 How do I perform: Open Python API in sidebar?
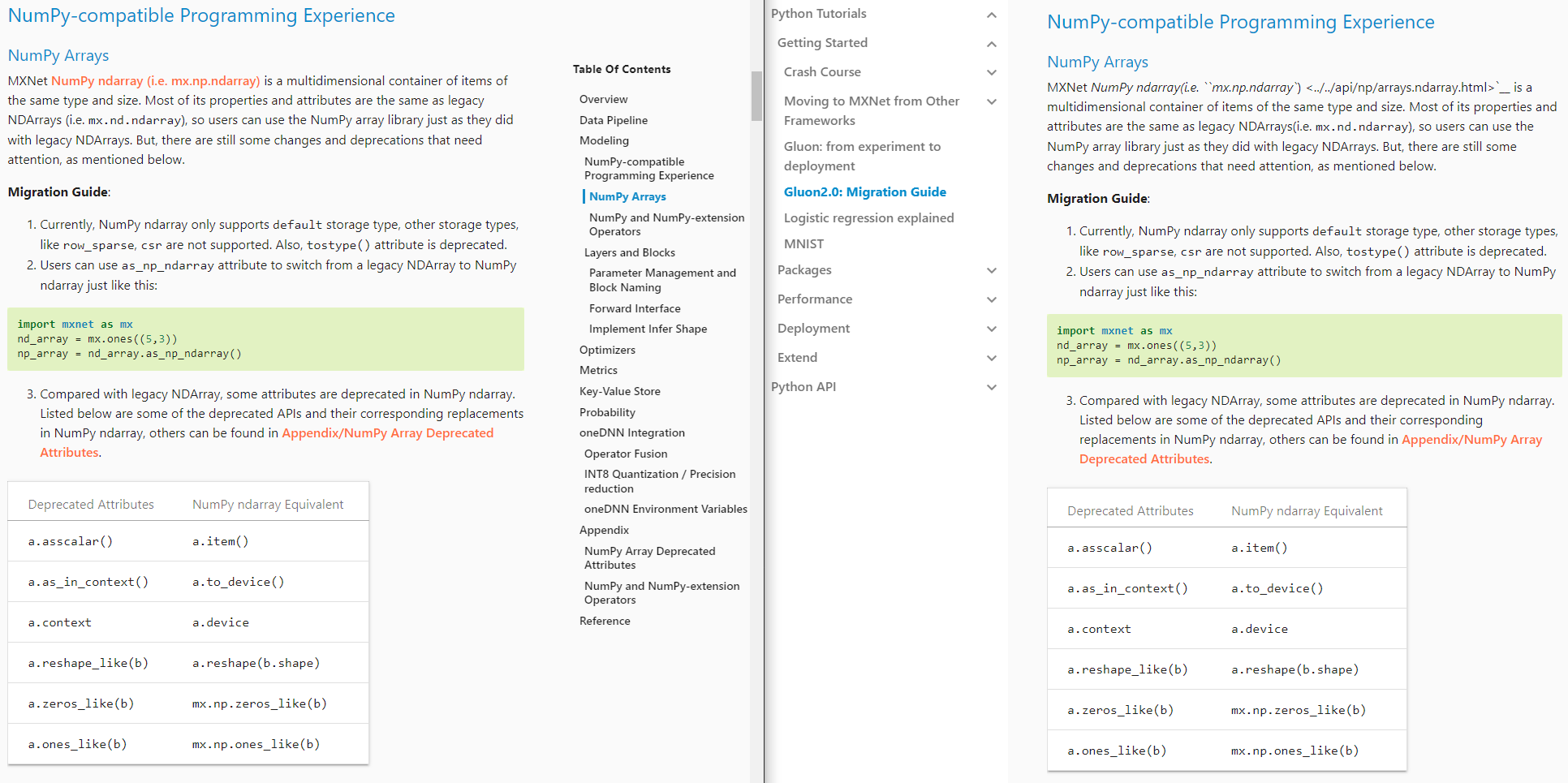[803, 387]
